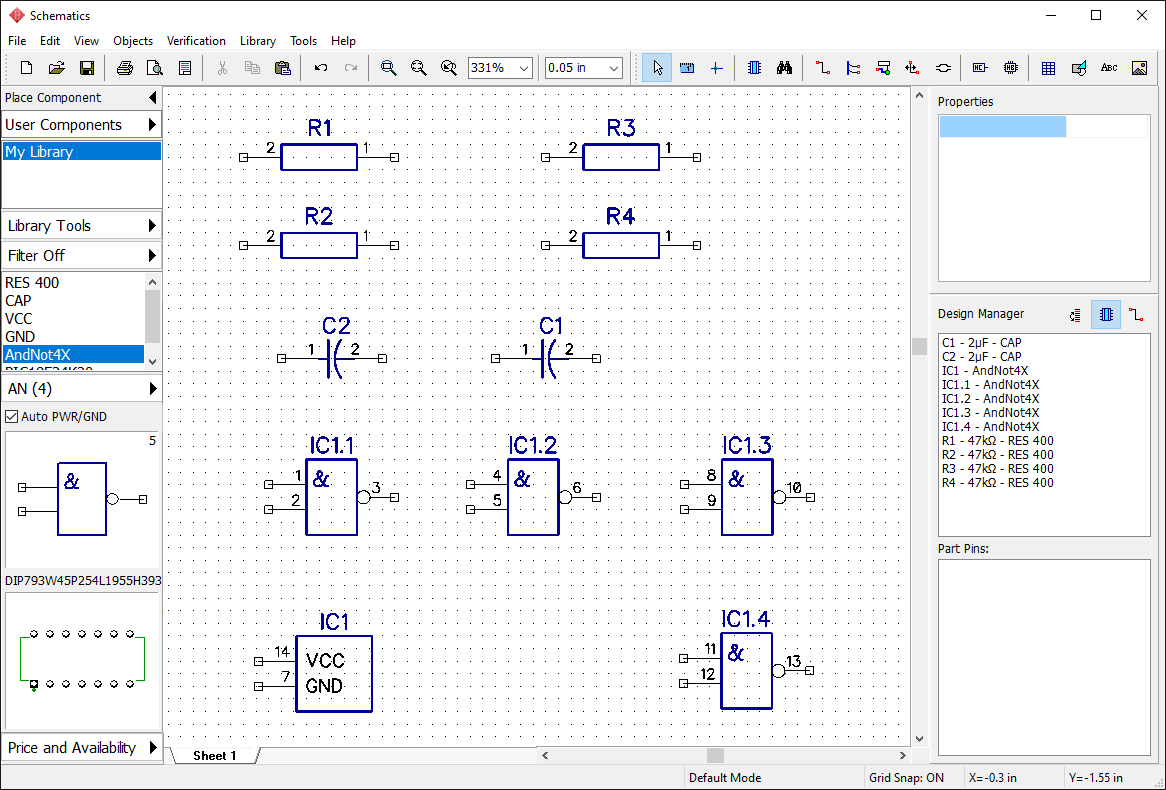Select the sheet connector tool
Image resolution: width=1166 pixels, height=790 pixels.
pos(943,68)
